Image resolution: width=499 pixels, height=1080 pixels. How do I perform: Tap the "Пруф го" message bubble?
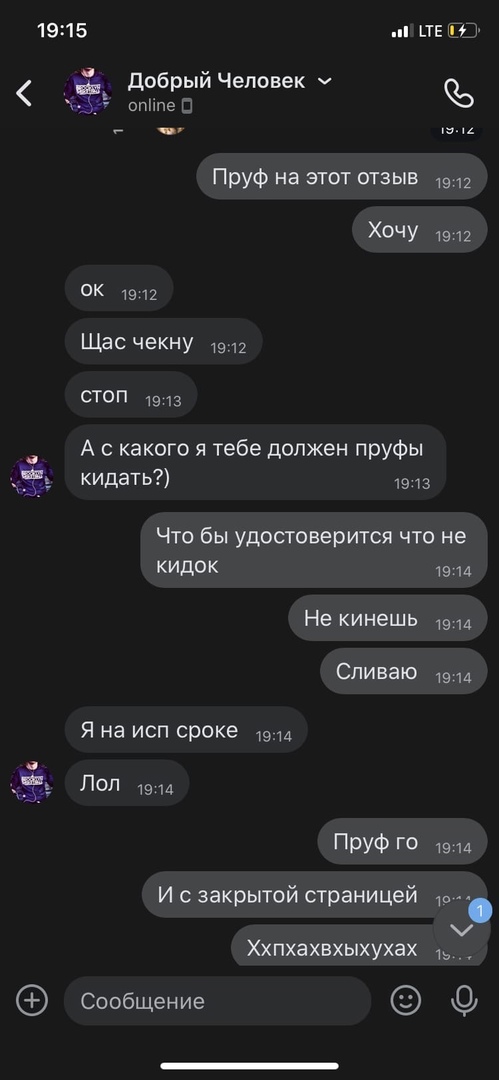(x=402, y=842)
